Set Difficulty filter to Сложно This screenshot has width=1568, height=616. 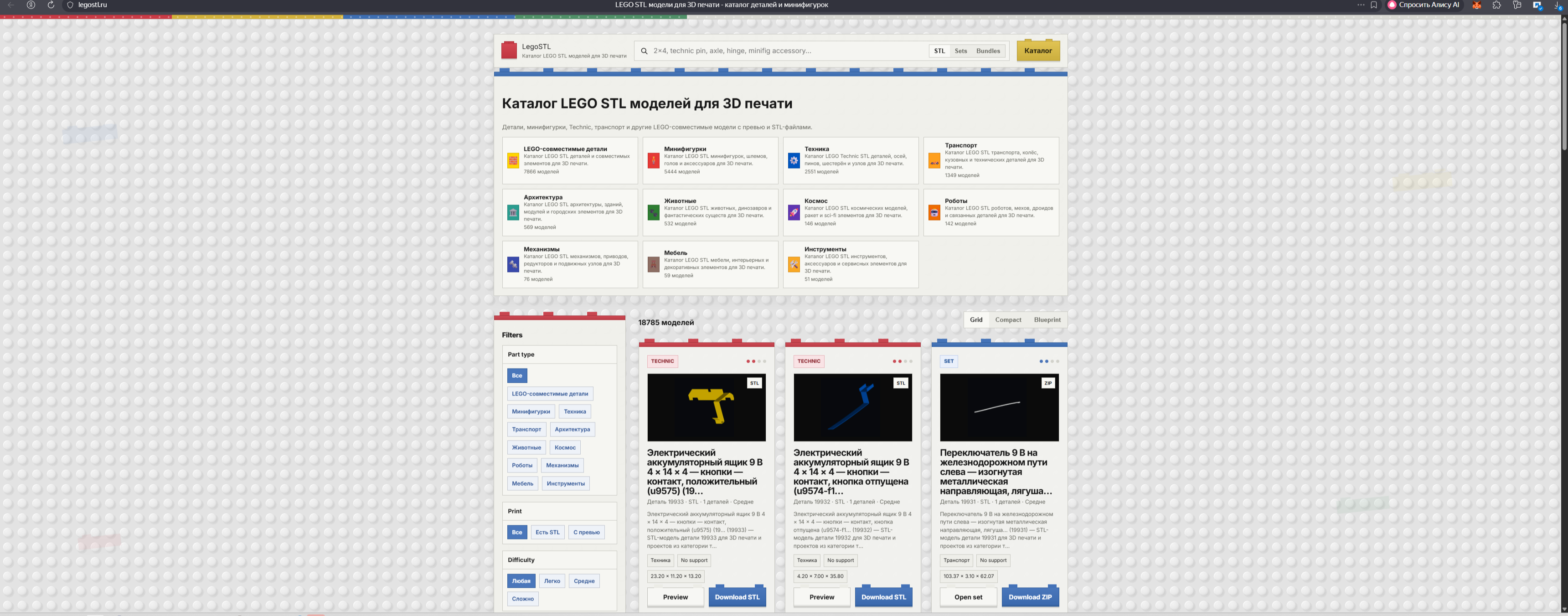pos(523,599)
